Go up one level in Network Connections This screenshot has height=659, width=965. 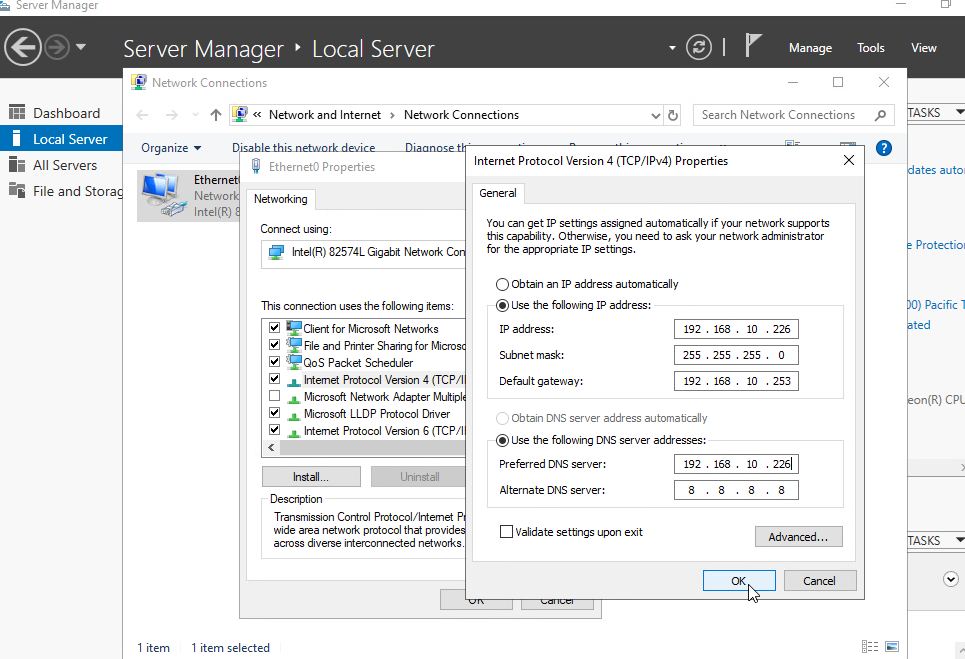[x=215, y=114]
